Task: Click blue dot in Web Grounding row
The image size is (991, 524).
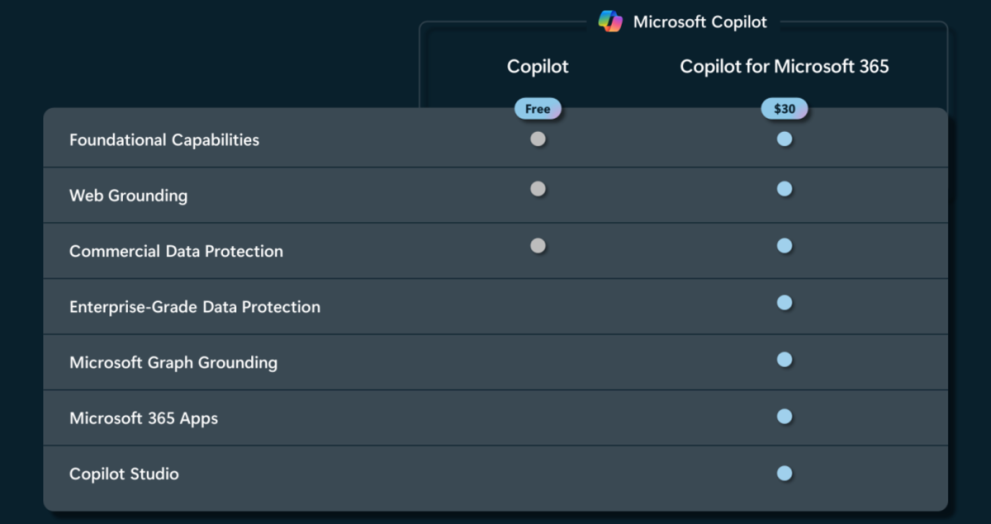Action: pyautogui.click(x=785, y=188)
